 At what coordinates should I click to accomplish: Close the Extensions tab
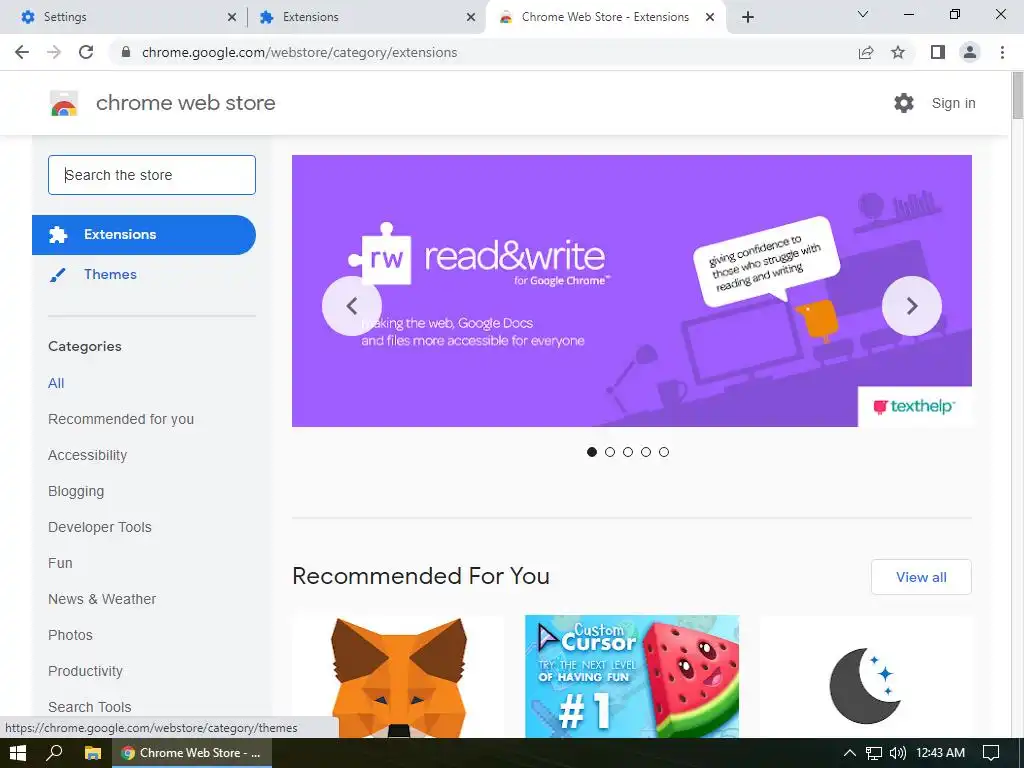[471, 17]
